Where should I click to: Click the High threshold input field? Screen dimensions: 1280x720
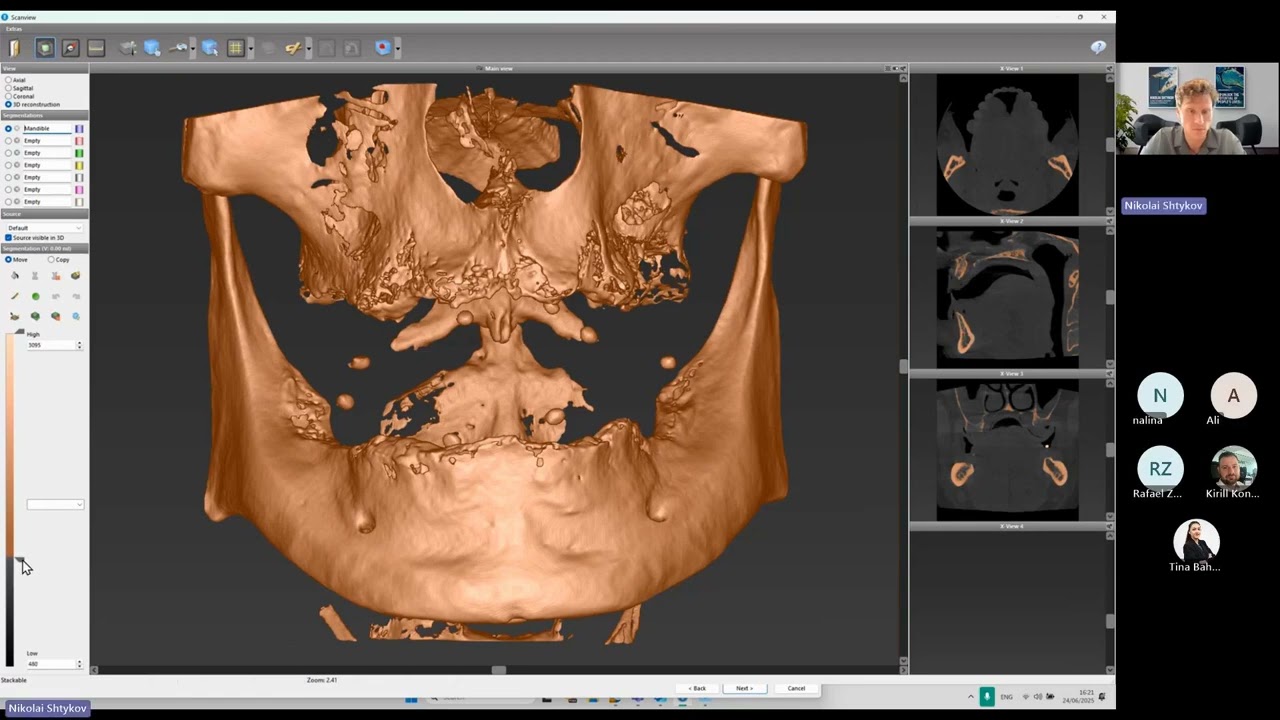coord(51,345)
